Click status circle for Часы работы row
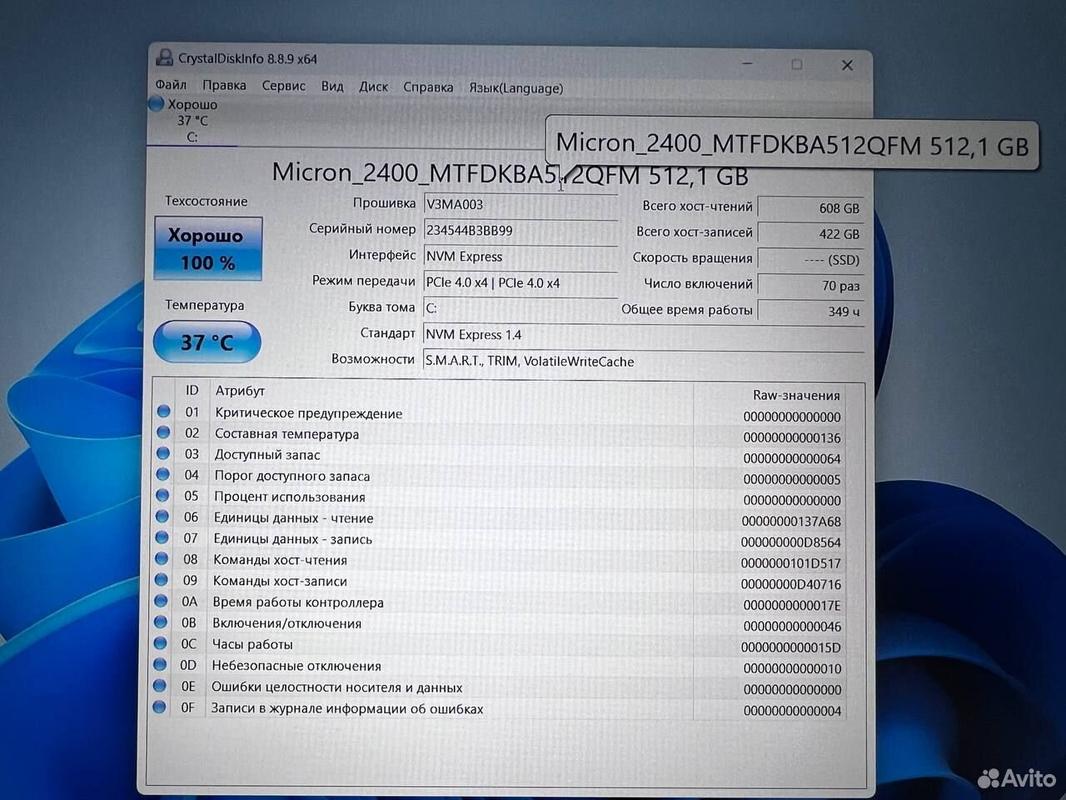Image resolution: width=1066 pixels, height=800 pixels. (x=160, y=643)
